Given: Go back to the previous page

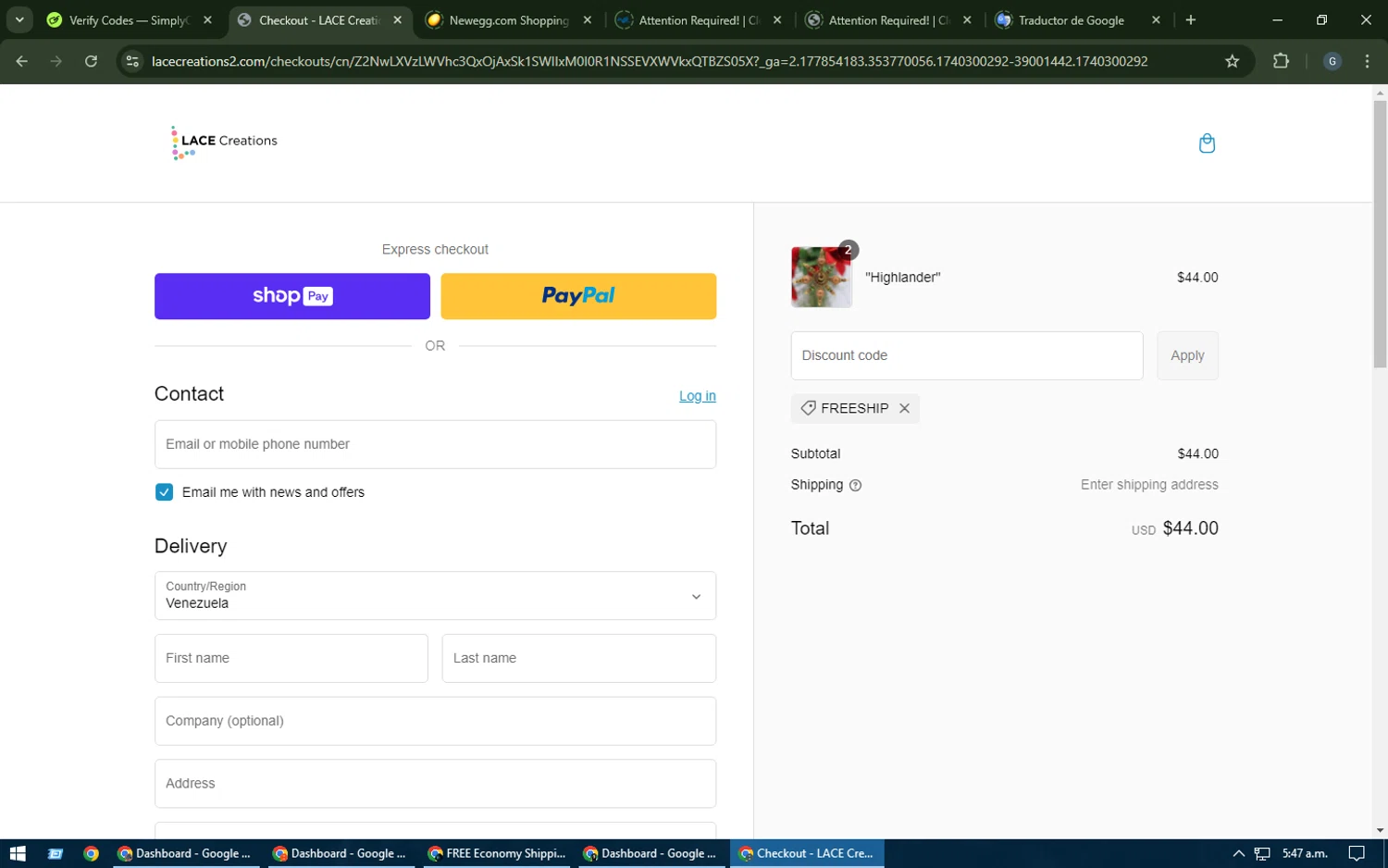Looking at the screenshot, I should click(x=22, y=61).
